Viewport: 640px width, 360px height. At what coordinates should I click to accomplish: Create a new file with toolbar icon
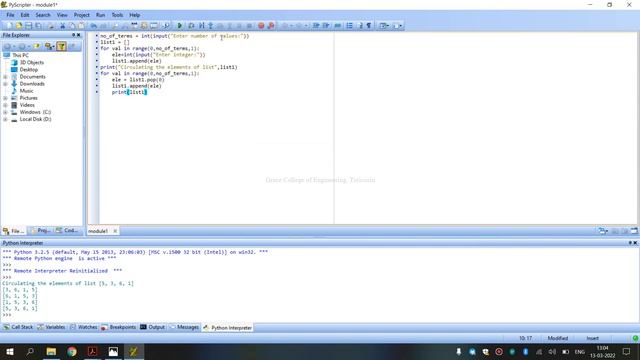(x=9, y=26)
